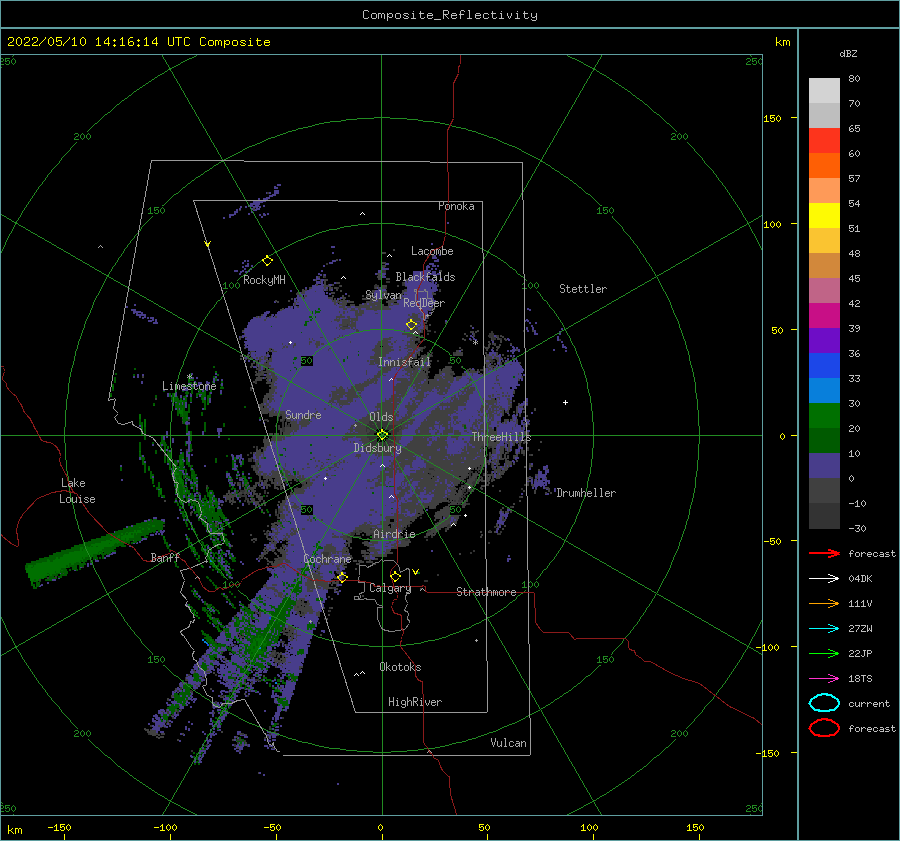Click the yellow radar site marker near Didsbury
900x841 pixels.
coord(382,435)
